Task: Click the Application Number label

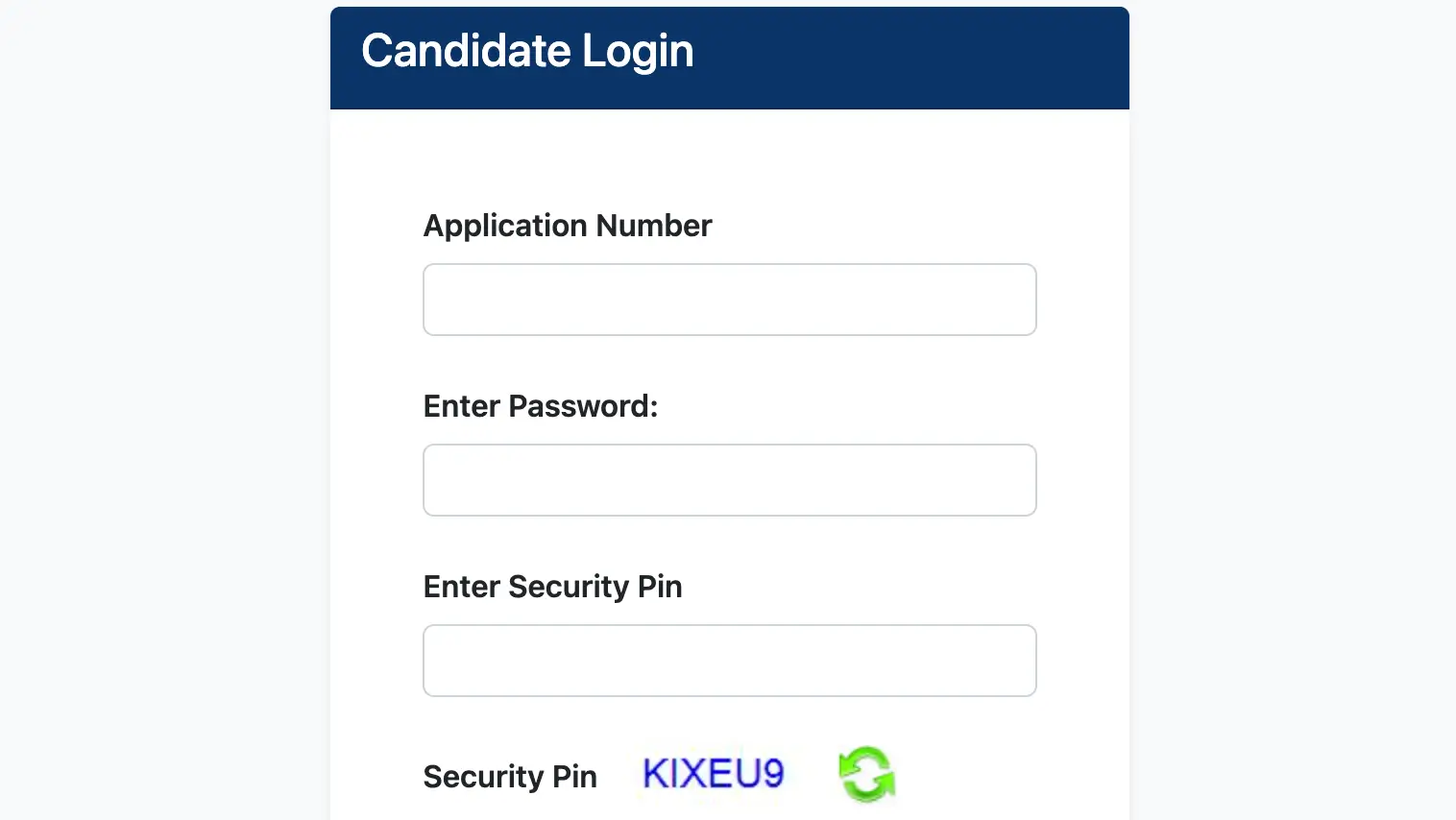Action: (x=567, y=225)
